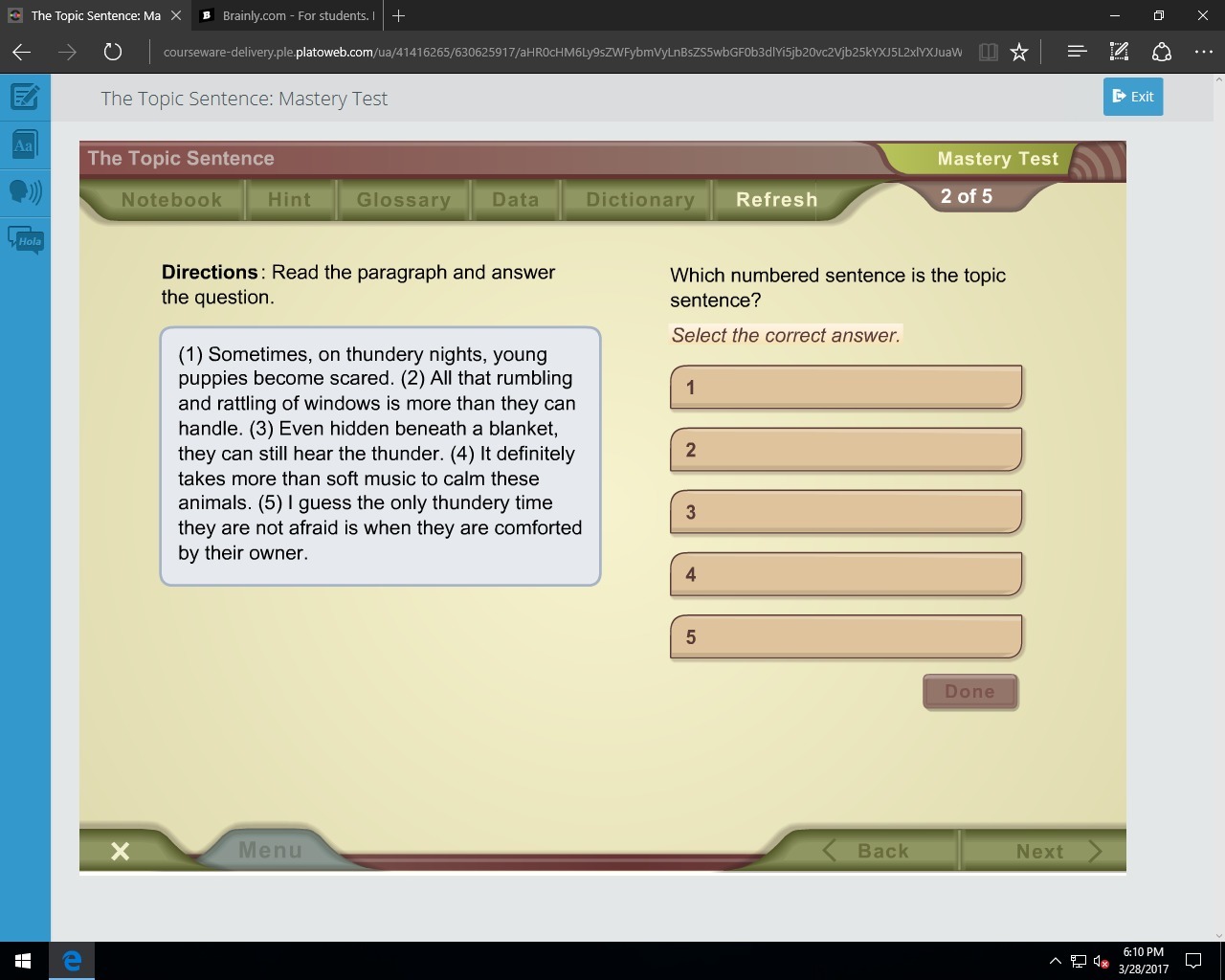Open the Menu button at bottom
This screenshot has width=1225, height=980.
270,850
